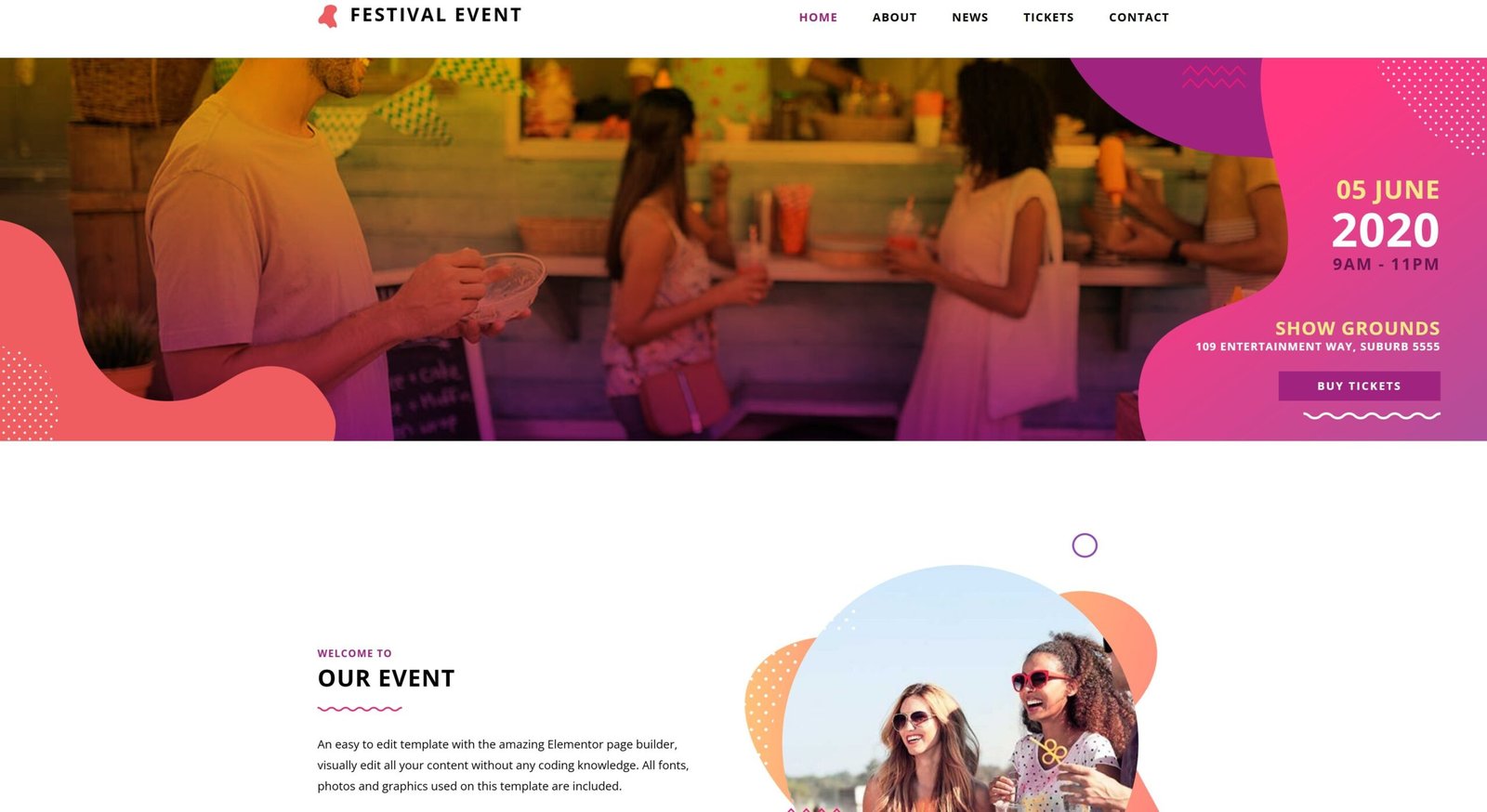This screenshot has height=812, width=1487.
Task: Open the Contact page link
Action: 1138,17
